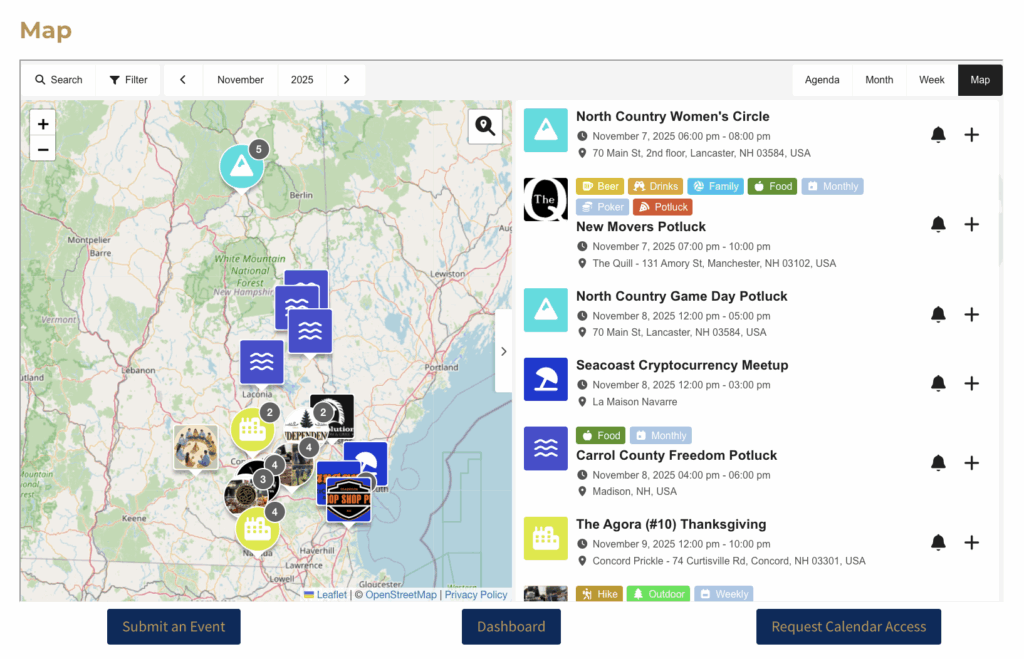Expand The Agora Thanksgiving event details
This screenshot has width=1024, height=659.
[x=971, y=543]
